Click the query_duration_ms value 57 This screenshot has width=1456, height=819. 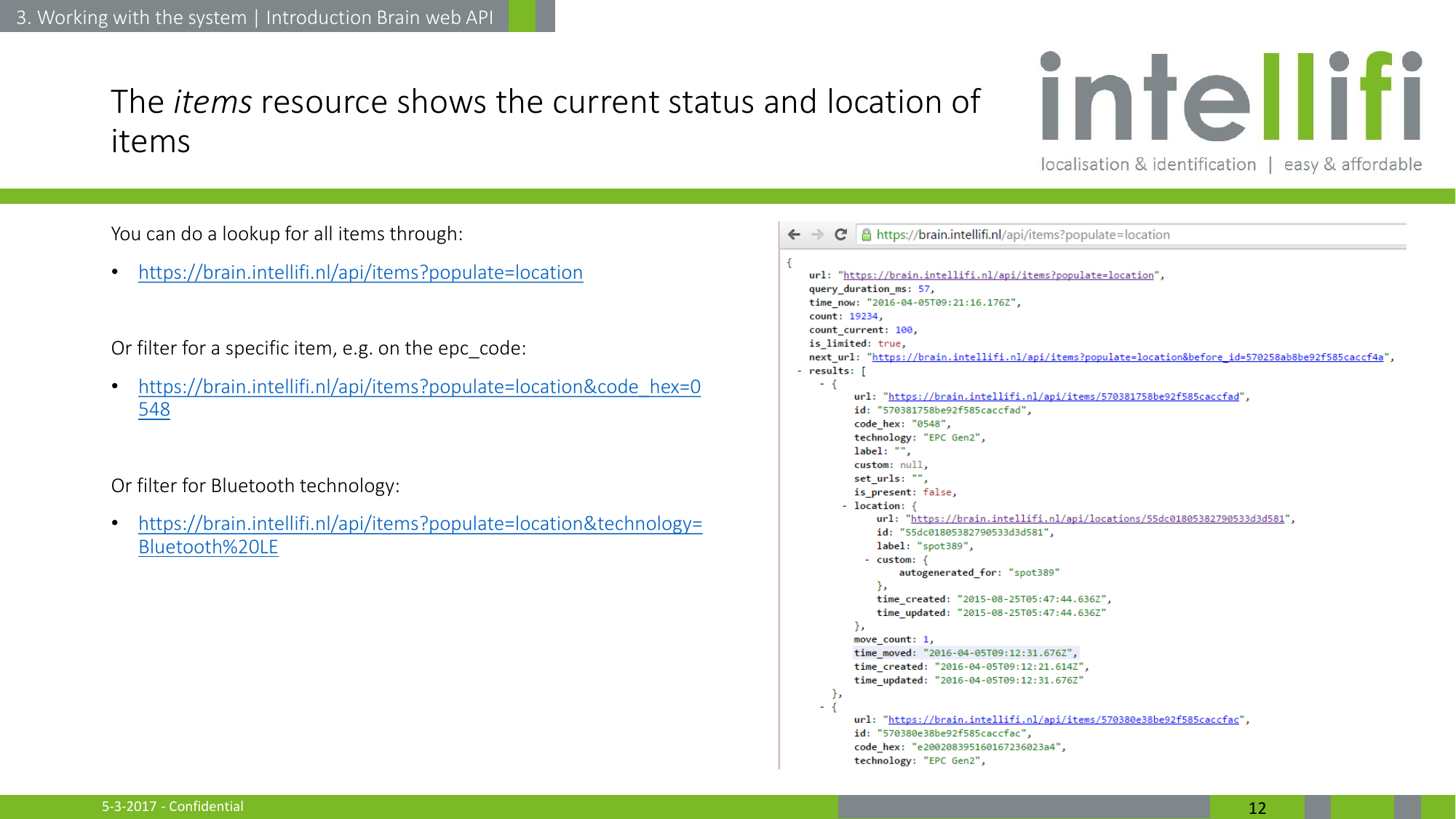(923, 289)
